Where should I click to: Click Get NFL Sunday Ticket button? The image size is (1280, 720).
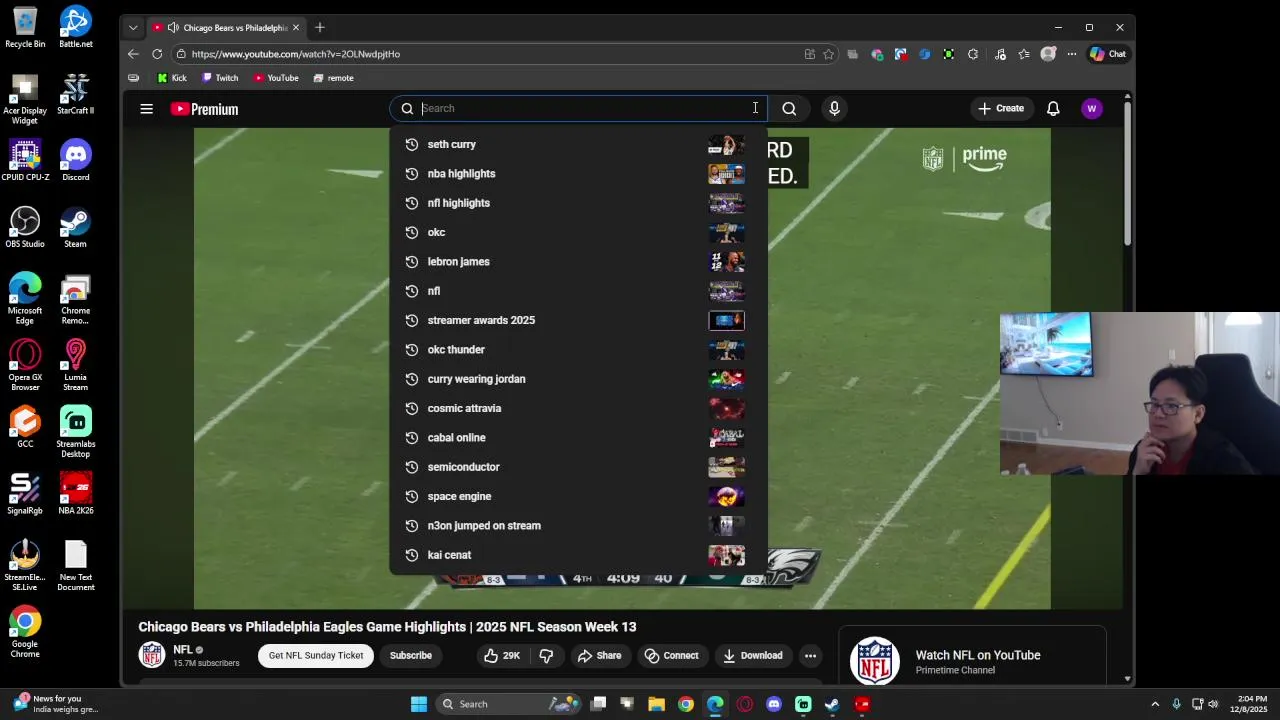coord(316,656)
